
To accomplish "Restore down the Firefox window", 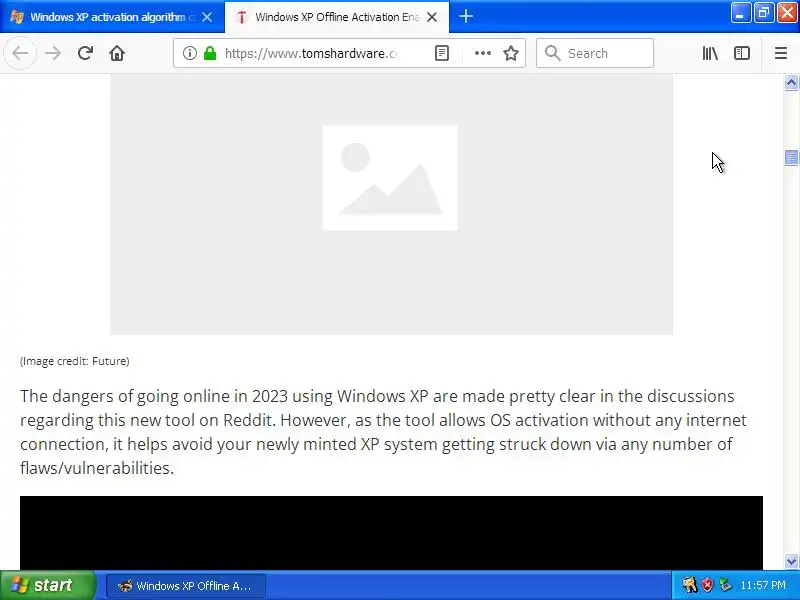I will [x=764, y=13].
